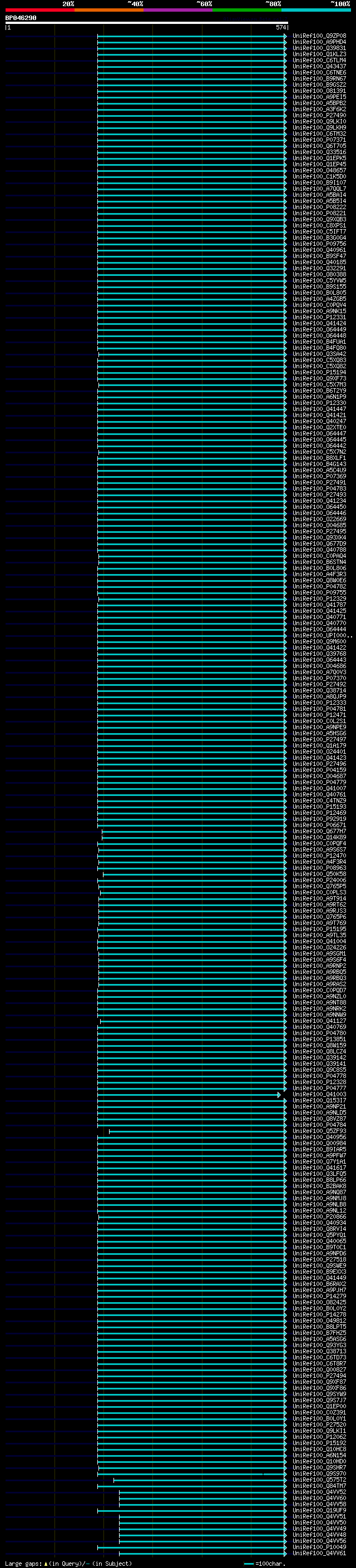Open hit UniRef100_A9PFW7
This screenshot has height=1568, width=356.
319,1155
